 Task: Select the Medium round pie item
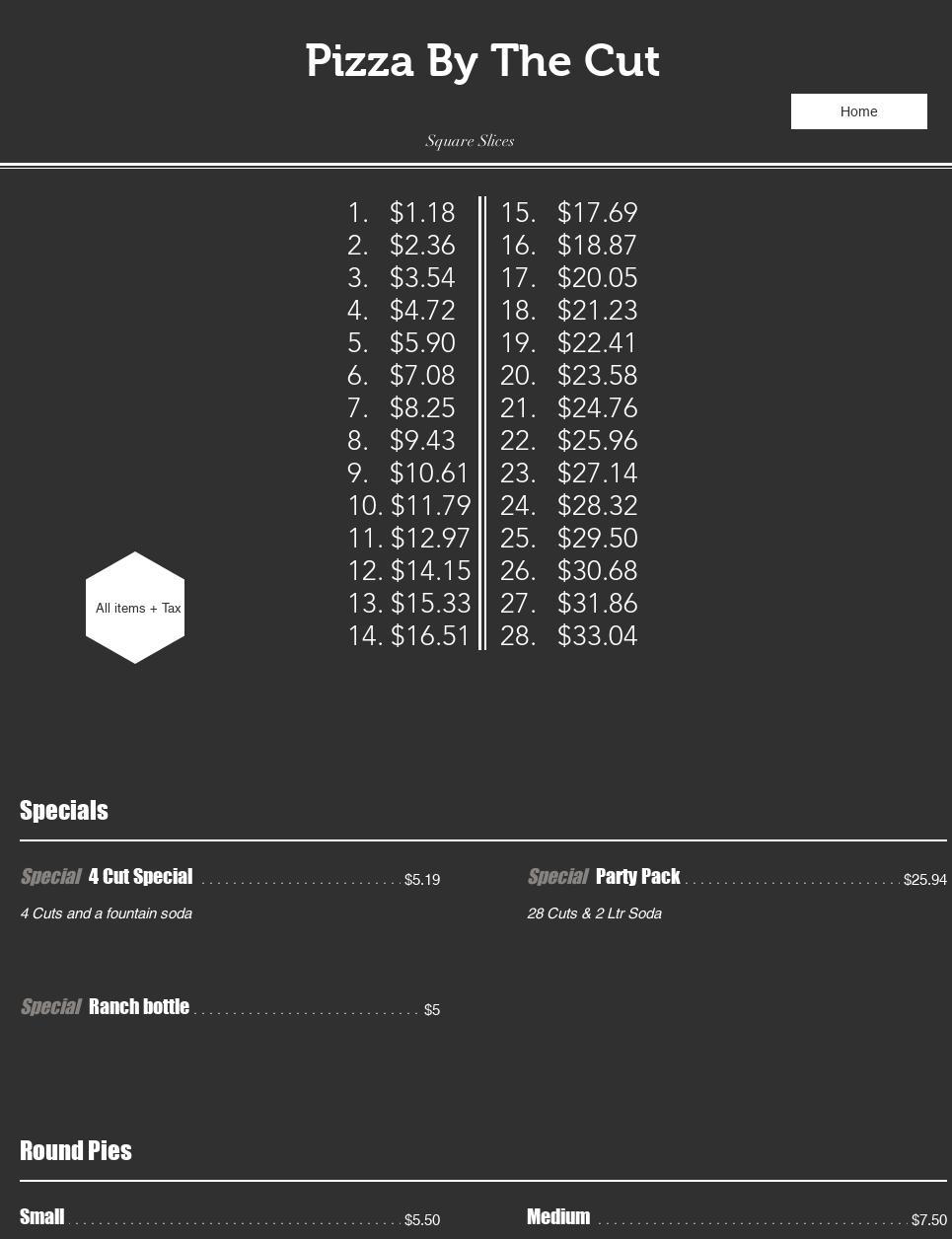pyautogui.click(x=558, y=1217)
